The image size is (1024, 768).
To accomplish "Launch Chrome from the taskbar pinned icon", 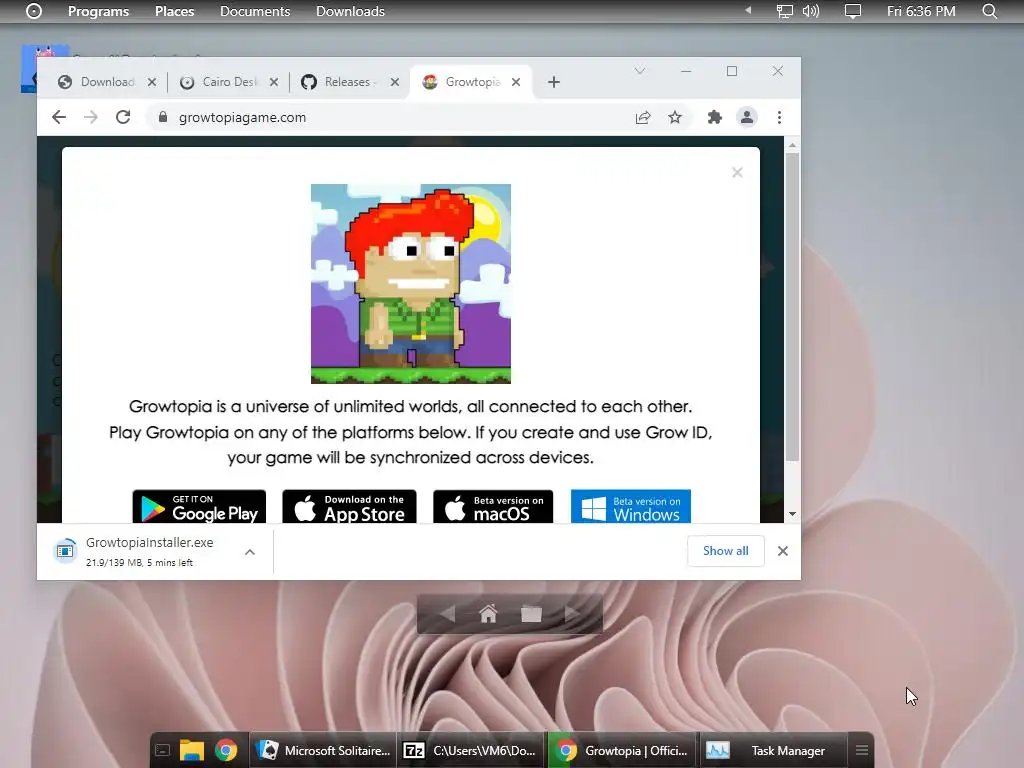I will pos(226,751).
